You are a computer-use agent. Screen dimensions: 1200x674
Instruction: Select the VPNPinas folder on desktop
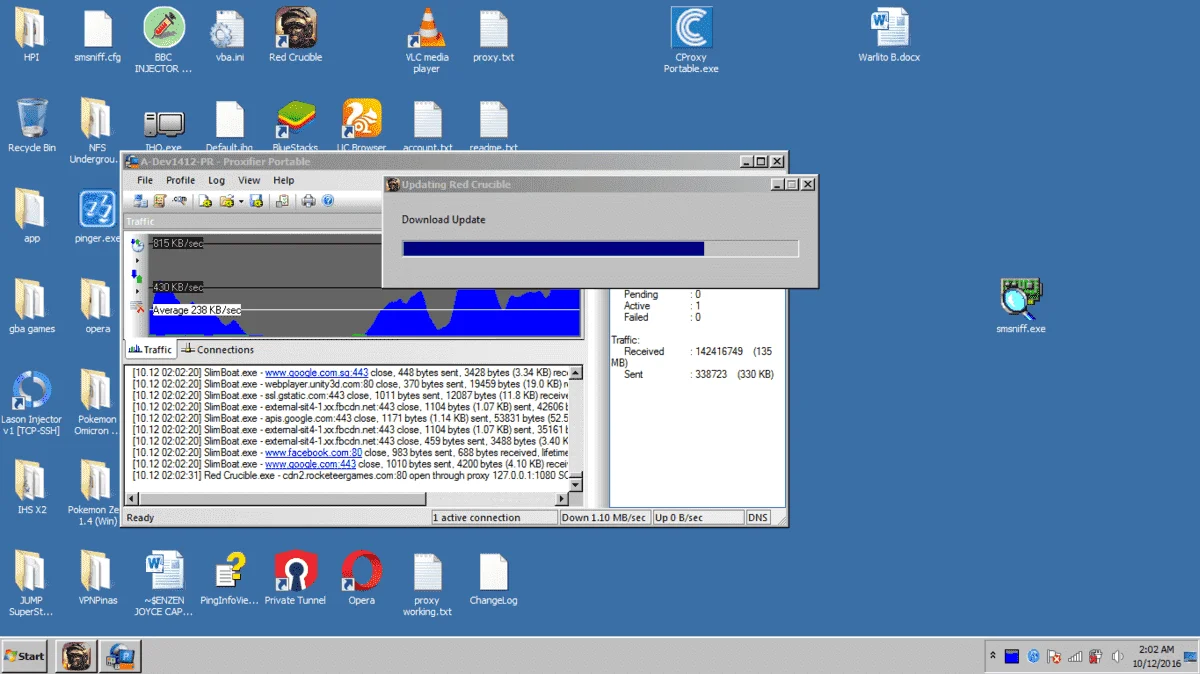[97, 579]
